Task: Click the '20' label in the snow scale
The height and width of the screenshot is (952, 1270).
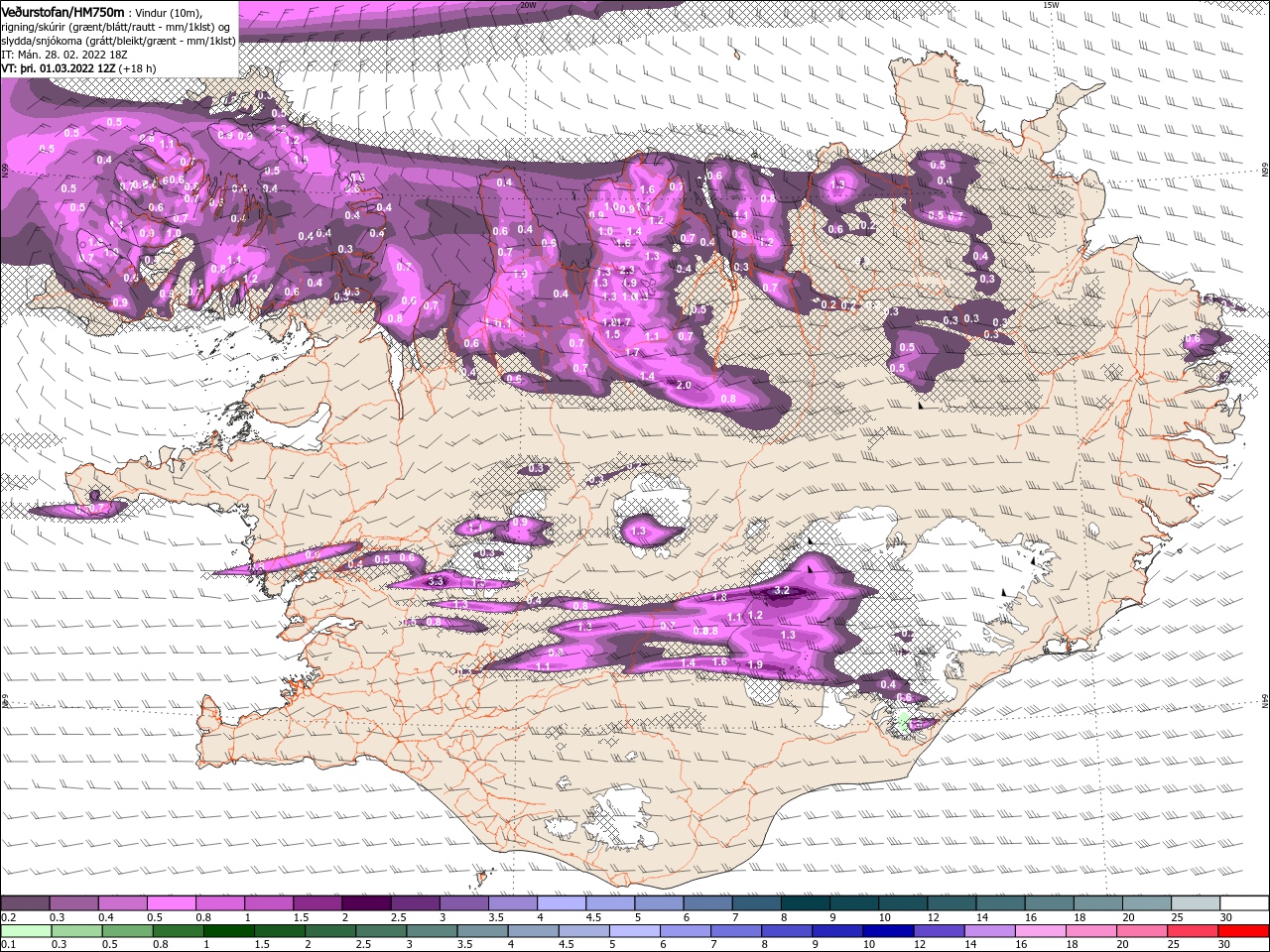Action: click(1128, 918)
